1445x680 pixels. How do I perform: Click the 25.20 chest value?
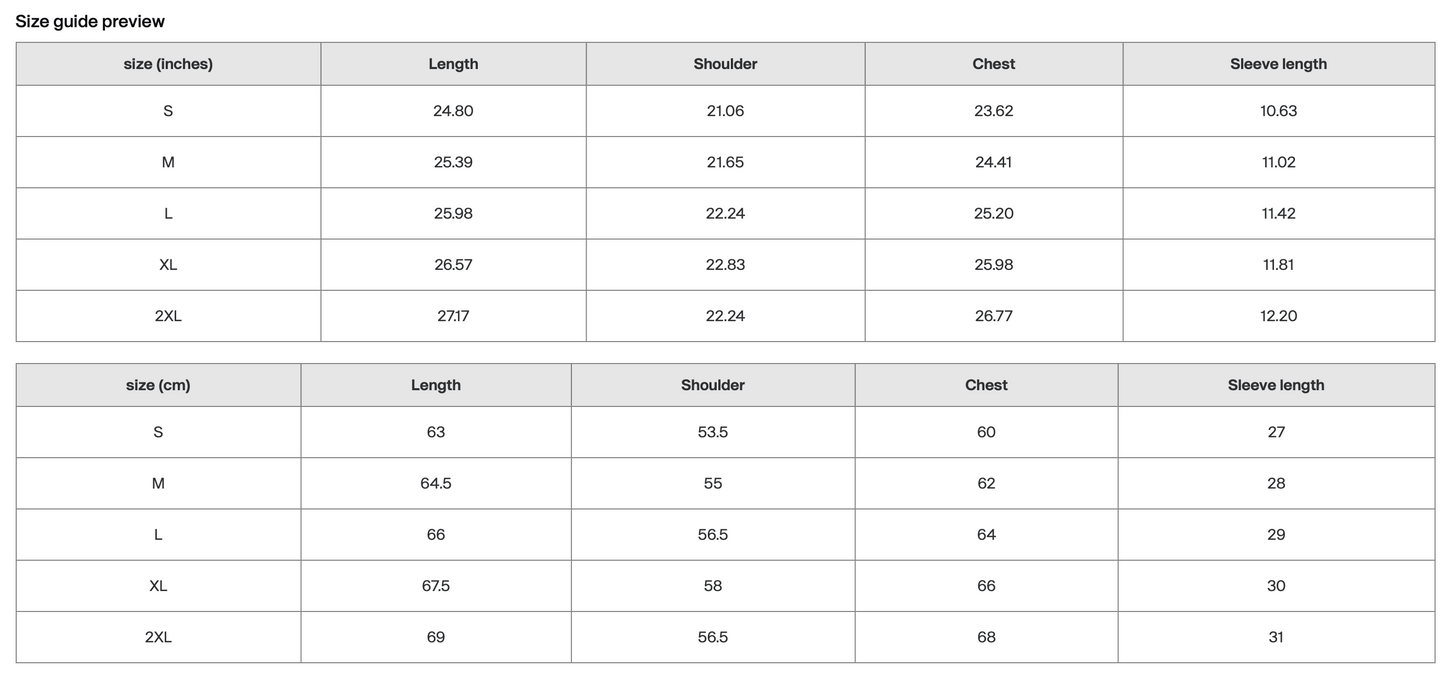(x=994, y=213)
